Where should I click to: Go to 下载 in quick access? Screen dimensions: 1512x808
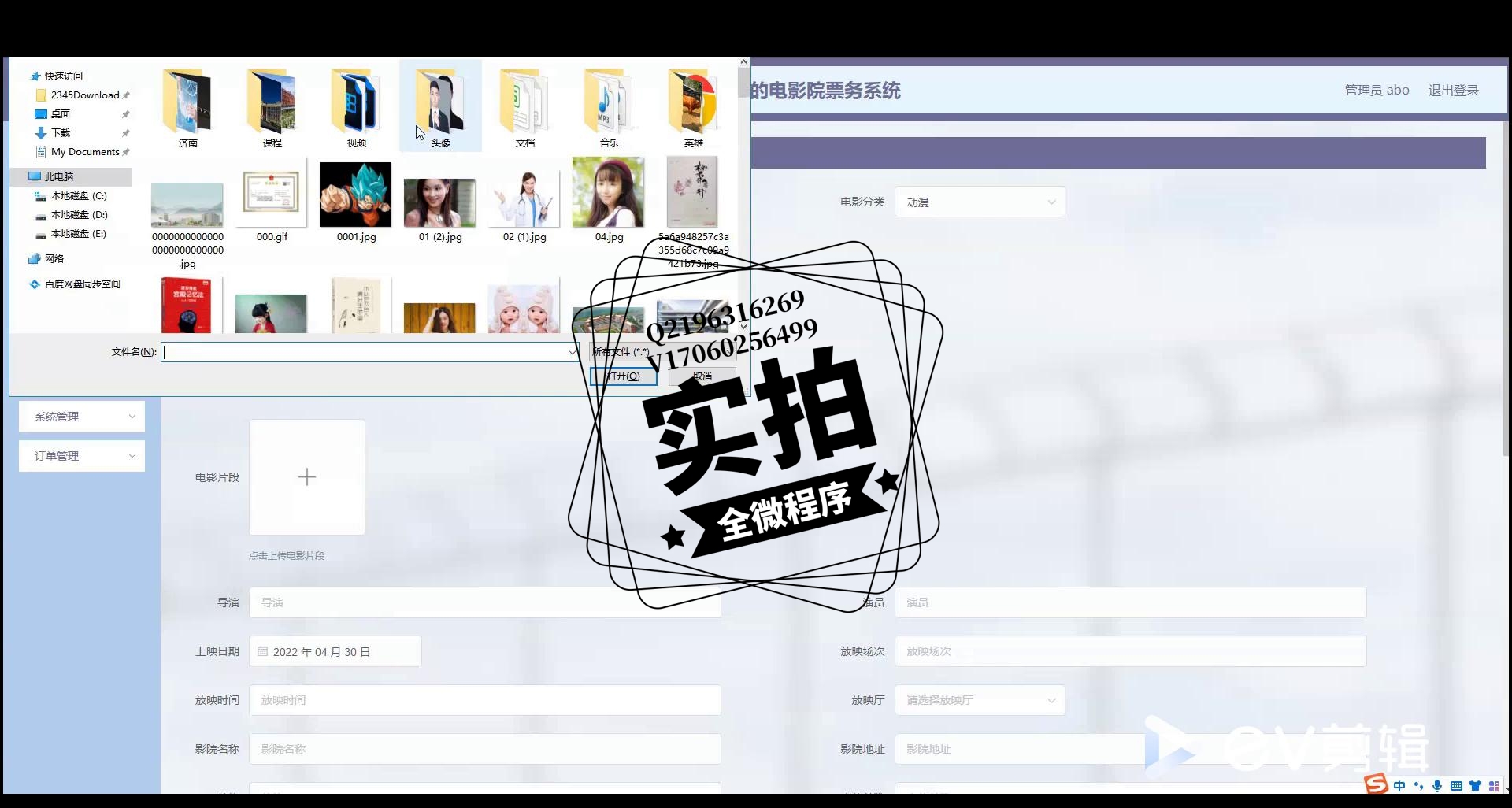coord(61,133)
